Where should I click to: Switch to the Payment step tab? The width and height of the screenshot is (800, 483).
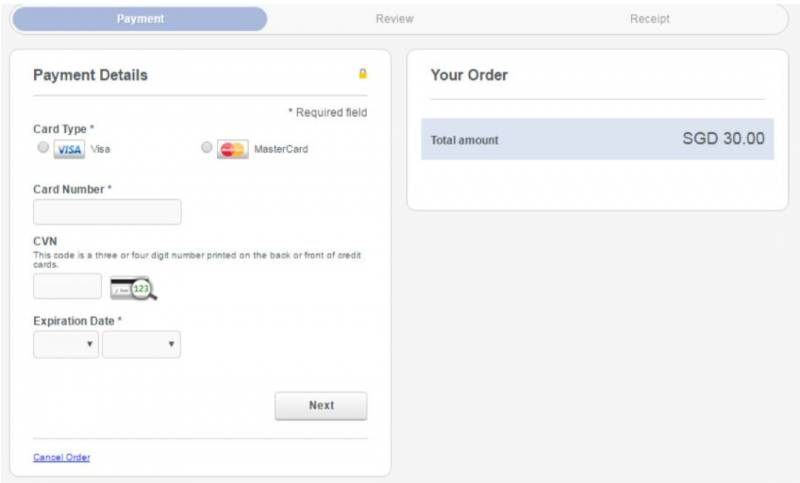140,19
